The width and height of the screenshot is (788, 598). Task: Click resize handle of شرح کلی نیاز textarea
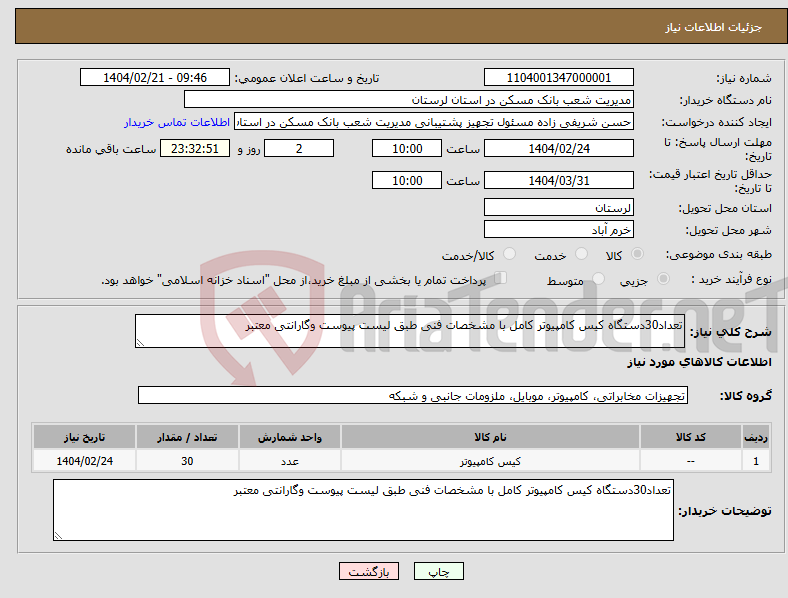click(x=140, y=343)
